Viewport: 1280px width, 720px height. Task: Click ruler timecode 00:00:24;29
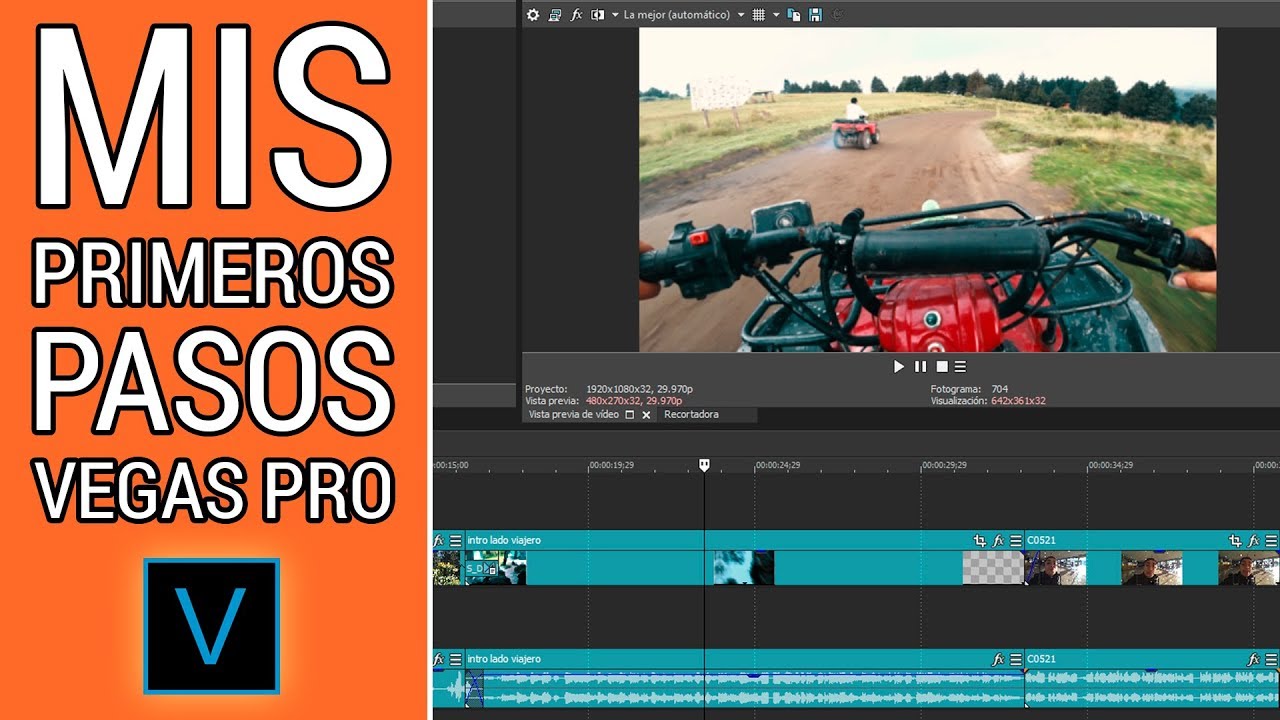coord(780,465)
